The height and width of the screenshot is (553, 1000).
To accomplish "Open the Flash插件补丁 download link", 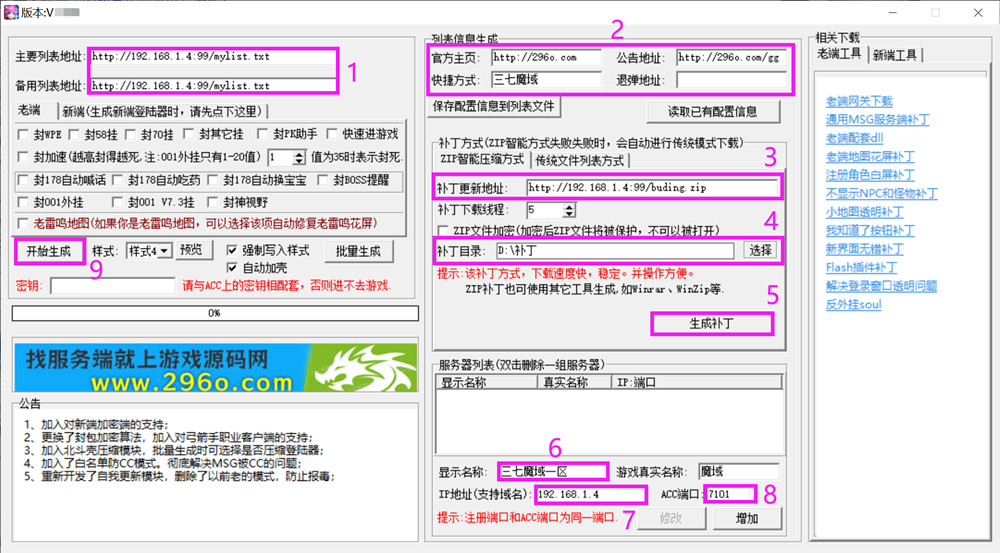I will [x=860, y=267].
